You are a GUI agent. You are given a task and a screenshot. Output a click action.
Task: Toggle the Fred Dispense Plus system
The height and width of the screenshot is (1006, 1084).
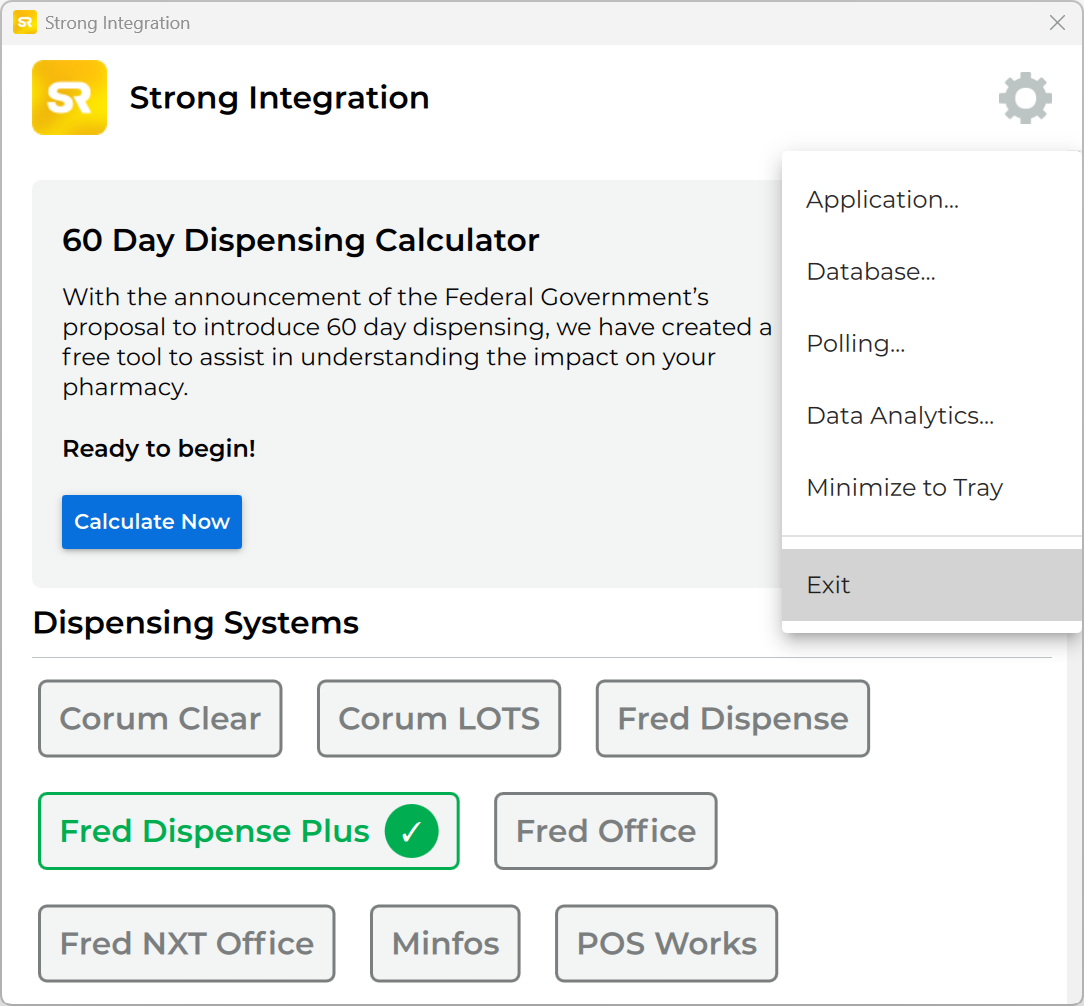[x=249, y=831]
